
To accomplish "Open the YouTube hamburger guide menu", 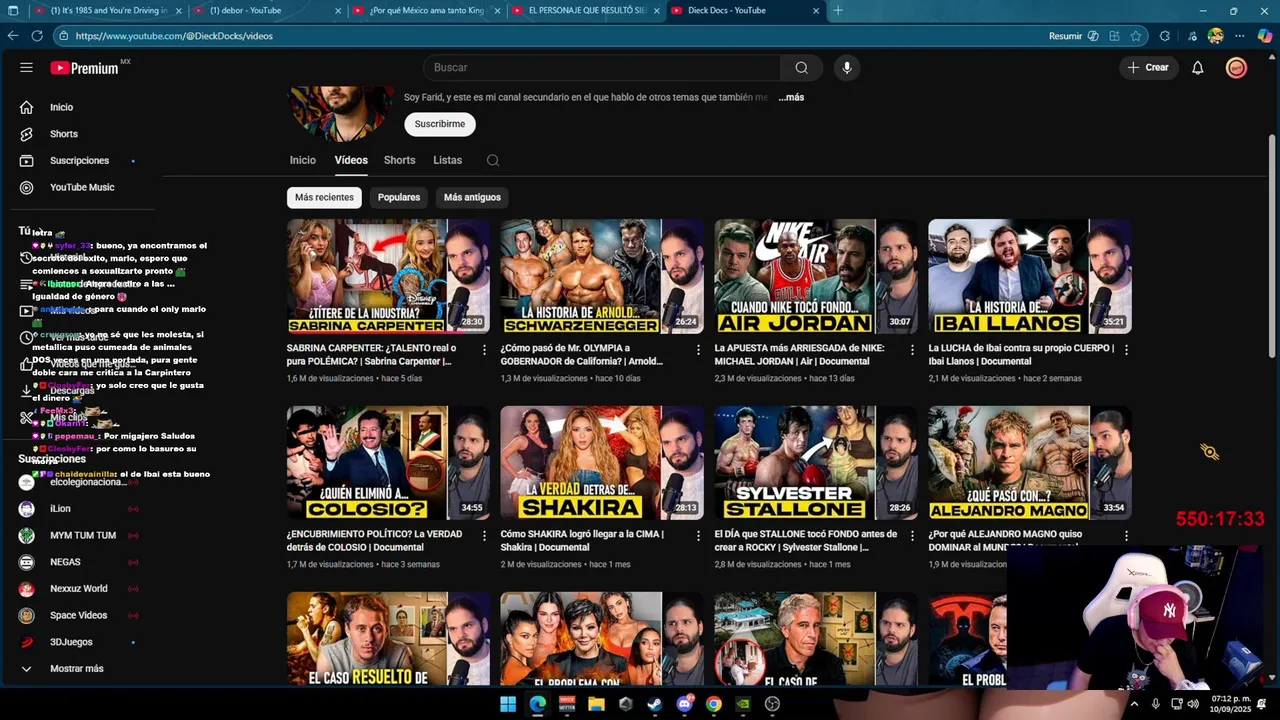I will 26,67.
